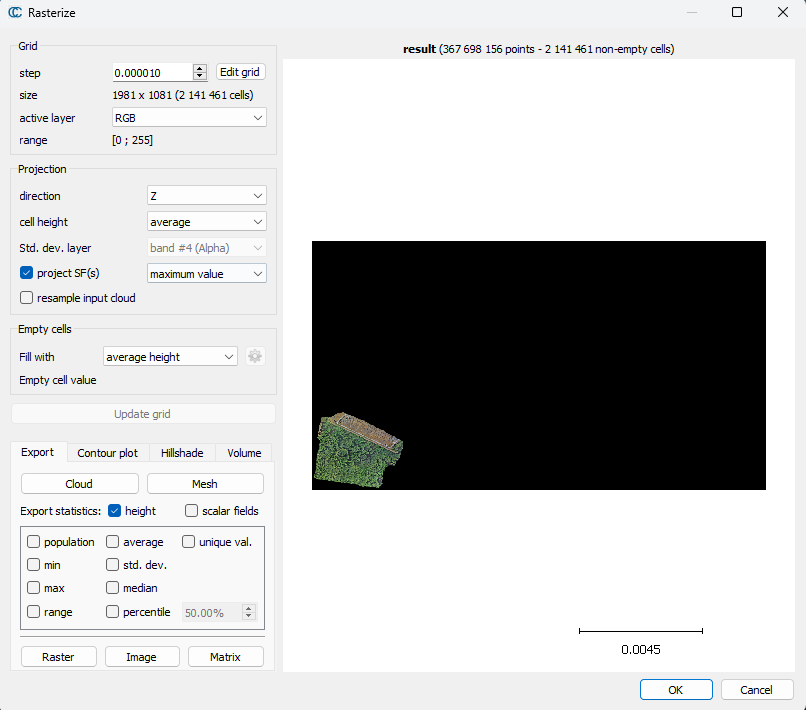
Task: Open the Fill with average height dropdown
Action: click(170, 357)
